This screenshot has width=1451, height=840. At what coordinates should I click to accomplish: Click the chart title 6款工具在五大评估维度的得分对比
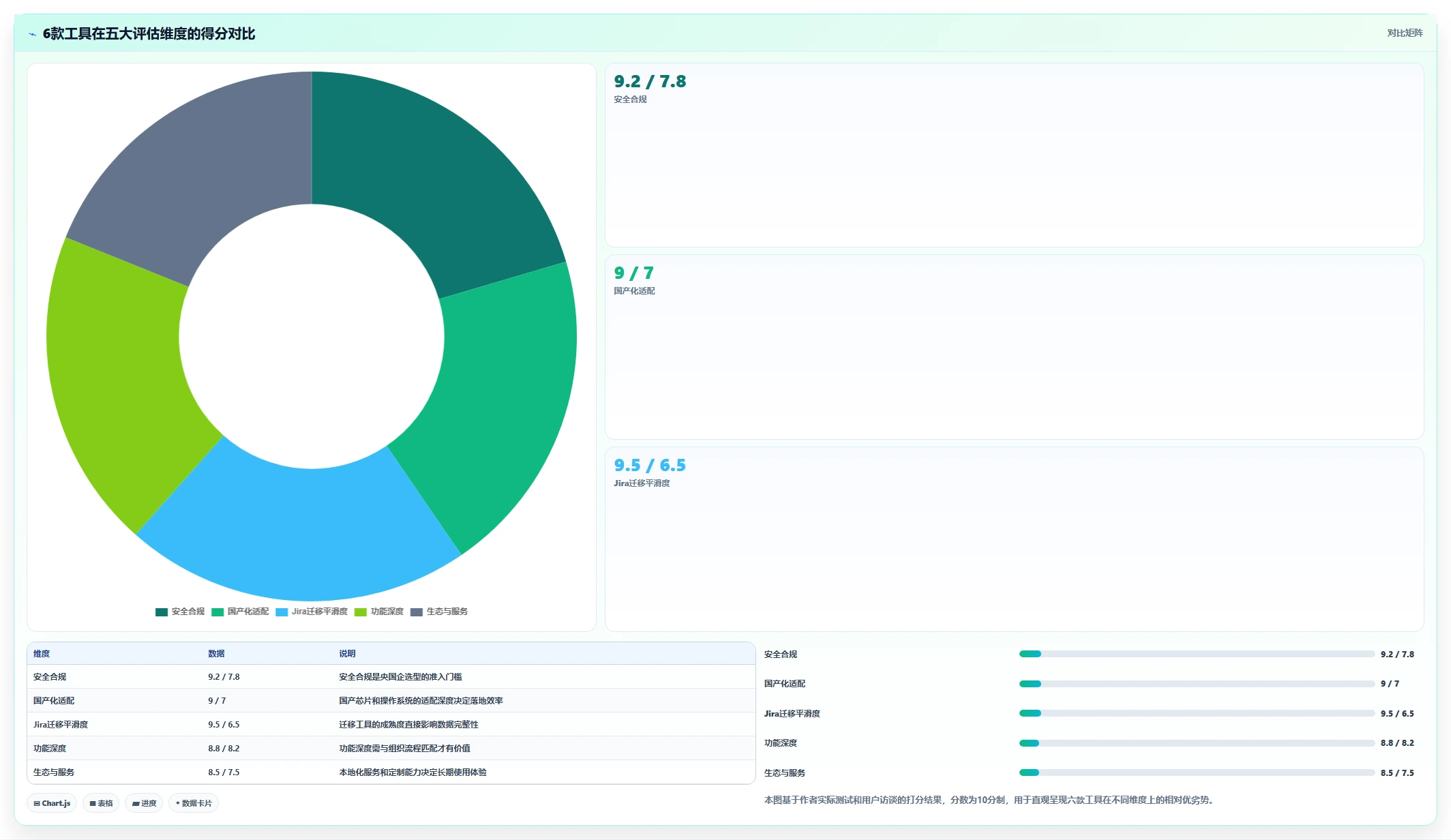pyautogui.click(x=149, y=33)
